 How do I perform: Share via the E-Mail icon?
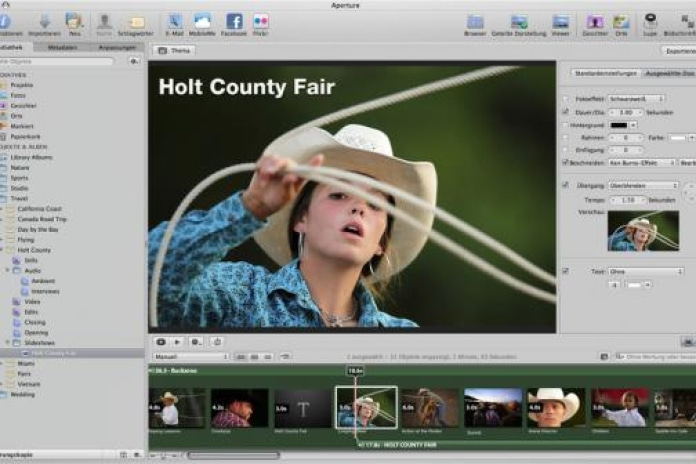point(174,21)
